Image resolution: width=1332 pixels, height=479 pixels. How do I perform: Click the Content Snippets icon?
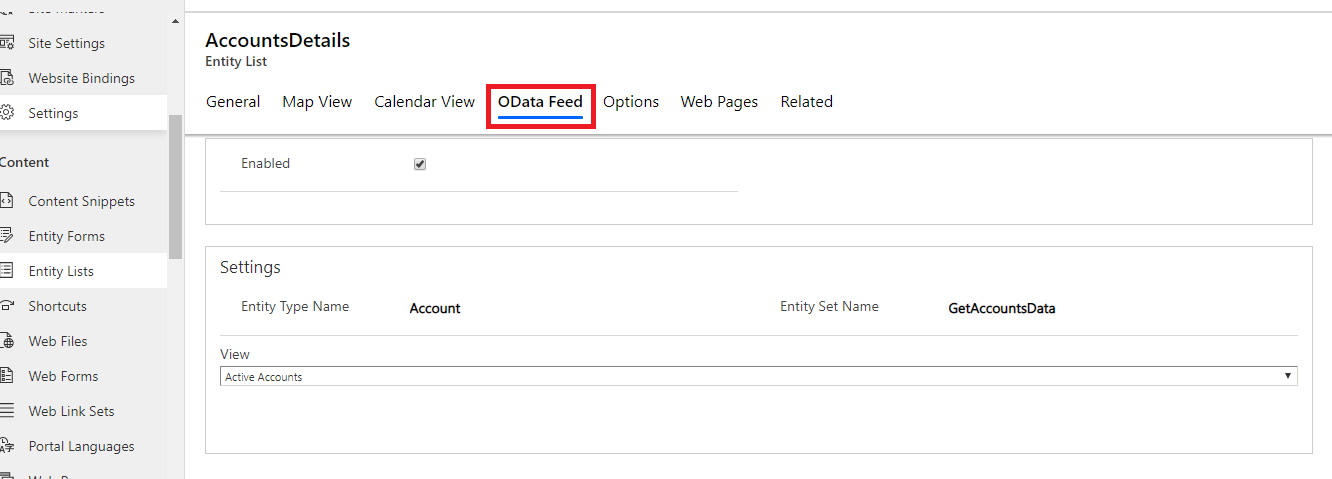click(x=6, y=201)
